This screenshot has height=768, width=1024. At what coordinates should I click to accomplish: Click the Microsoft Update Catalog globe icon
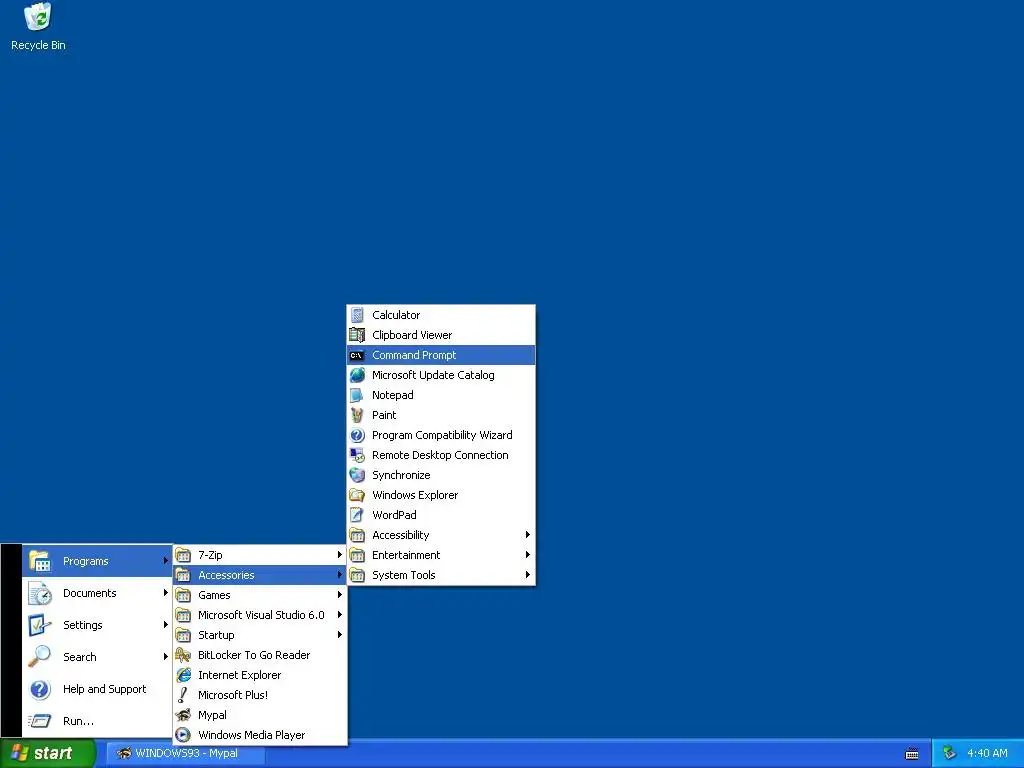coord(357,375)
